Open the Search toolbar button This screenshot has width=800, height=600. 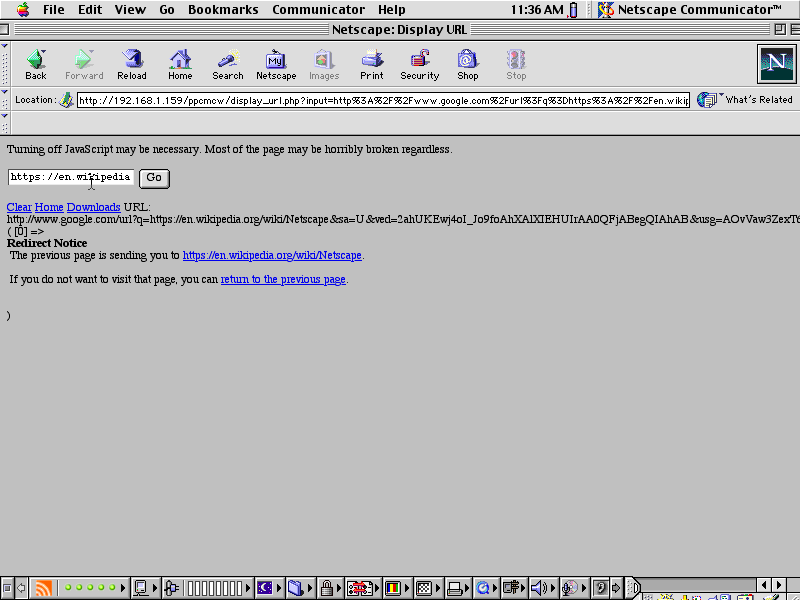228,64
